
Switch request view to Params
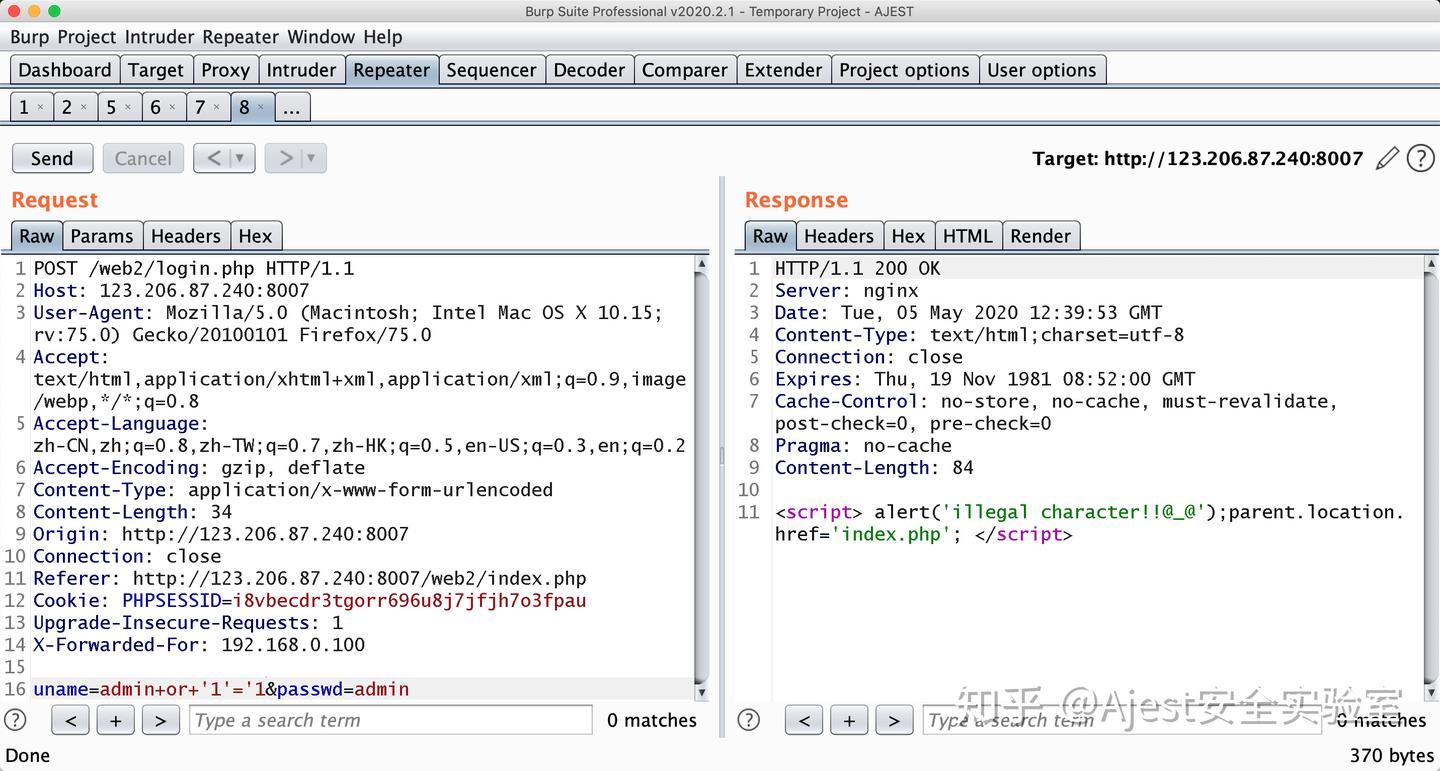(103, 236)
